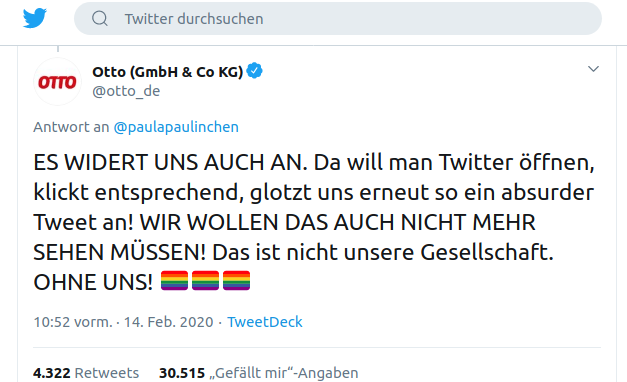Viewport: 627px width, 382px height.
Task: Focus the 'Twitter durchsuchen' search field
Action: (x=337, y=18)
